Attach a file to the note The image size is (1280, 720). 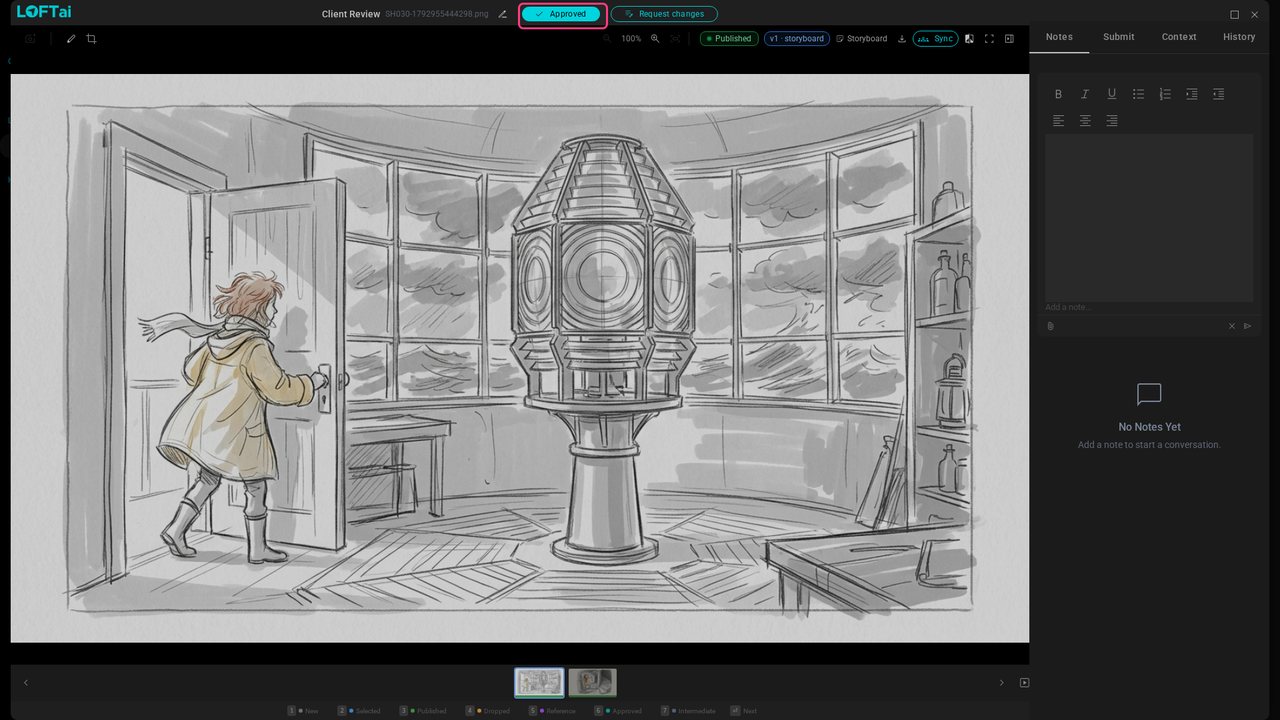(1050, 326)
